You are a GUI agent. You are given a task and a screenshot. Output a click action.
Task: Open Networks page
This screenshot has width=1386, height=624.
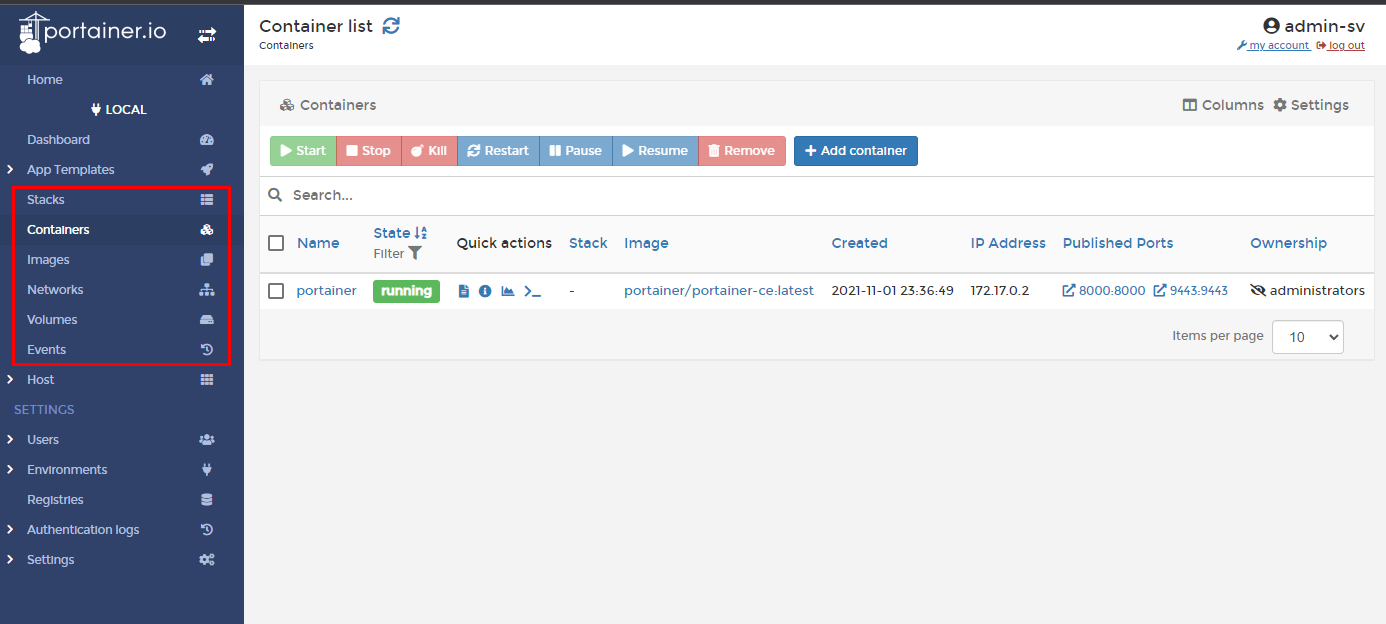click(x=55, y=290)
